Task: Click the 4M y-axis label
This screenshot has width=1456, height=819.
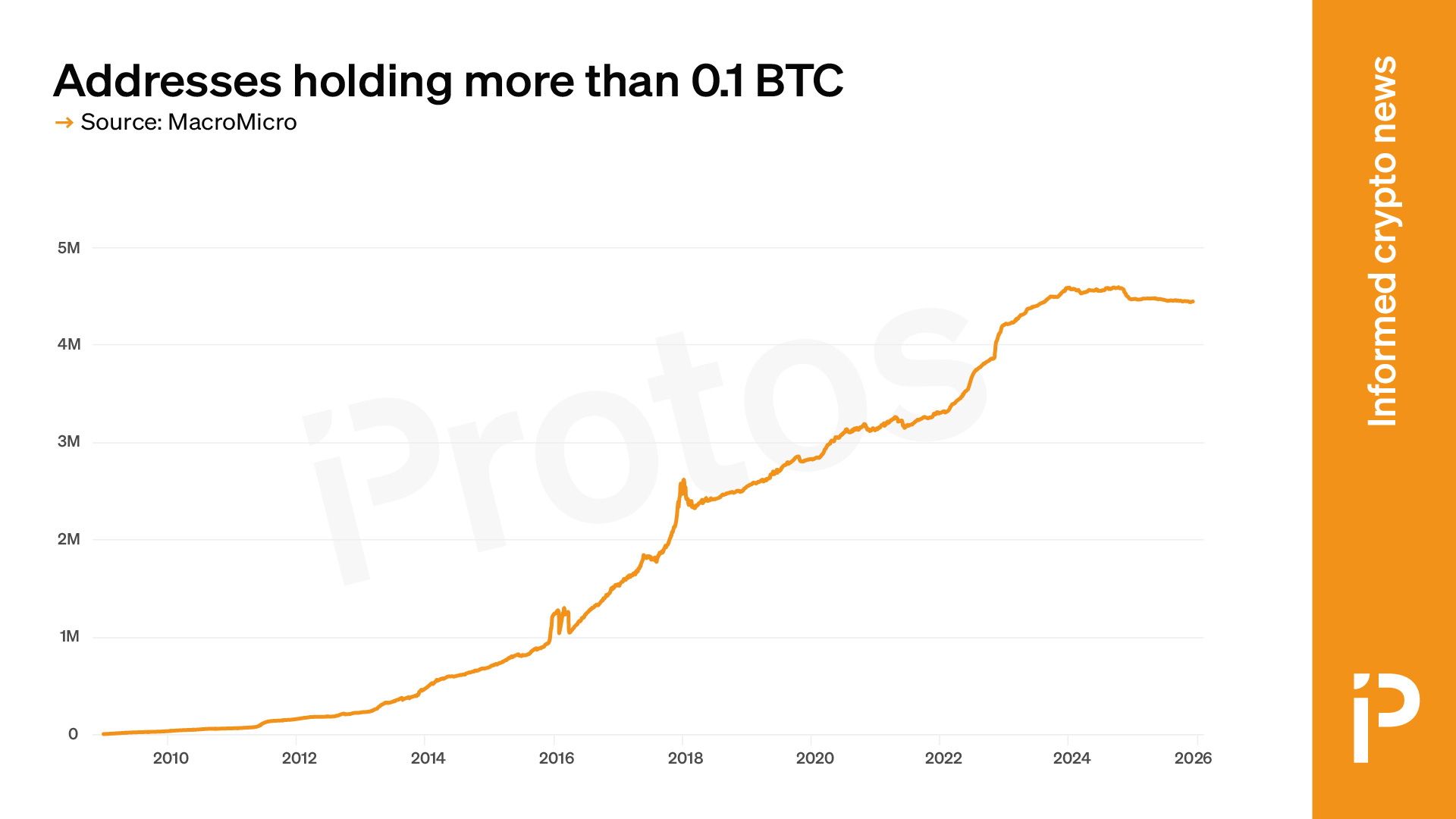Action: tap(68, 344)
